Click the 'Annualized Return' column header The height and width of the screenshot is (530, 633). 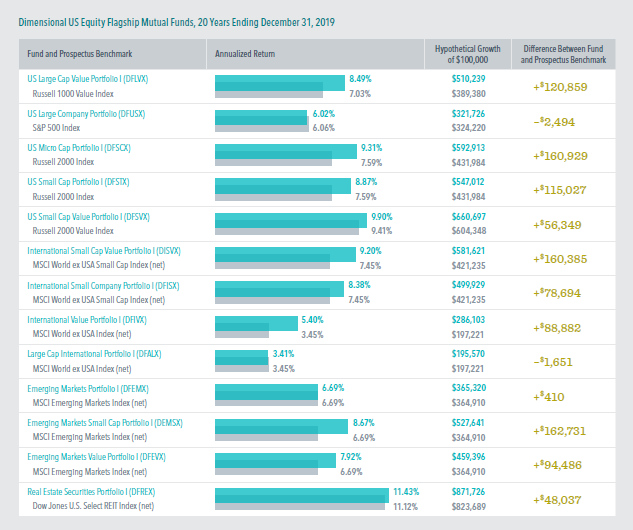(x=245, y=54)
